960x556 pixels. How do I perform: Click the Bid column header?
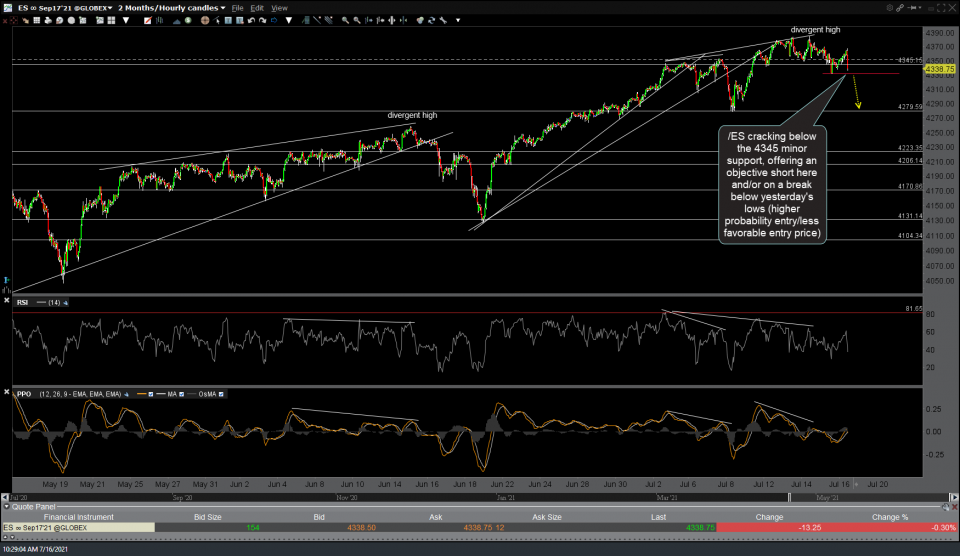pyautogui.click(x=319, y=517)
